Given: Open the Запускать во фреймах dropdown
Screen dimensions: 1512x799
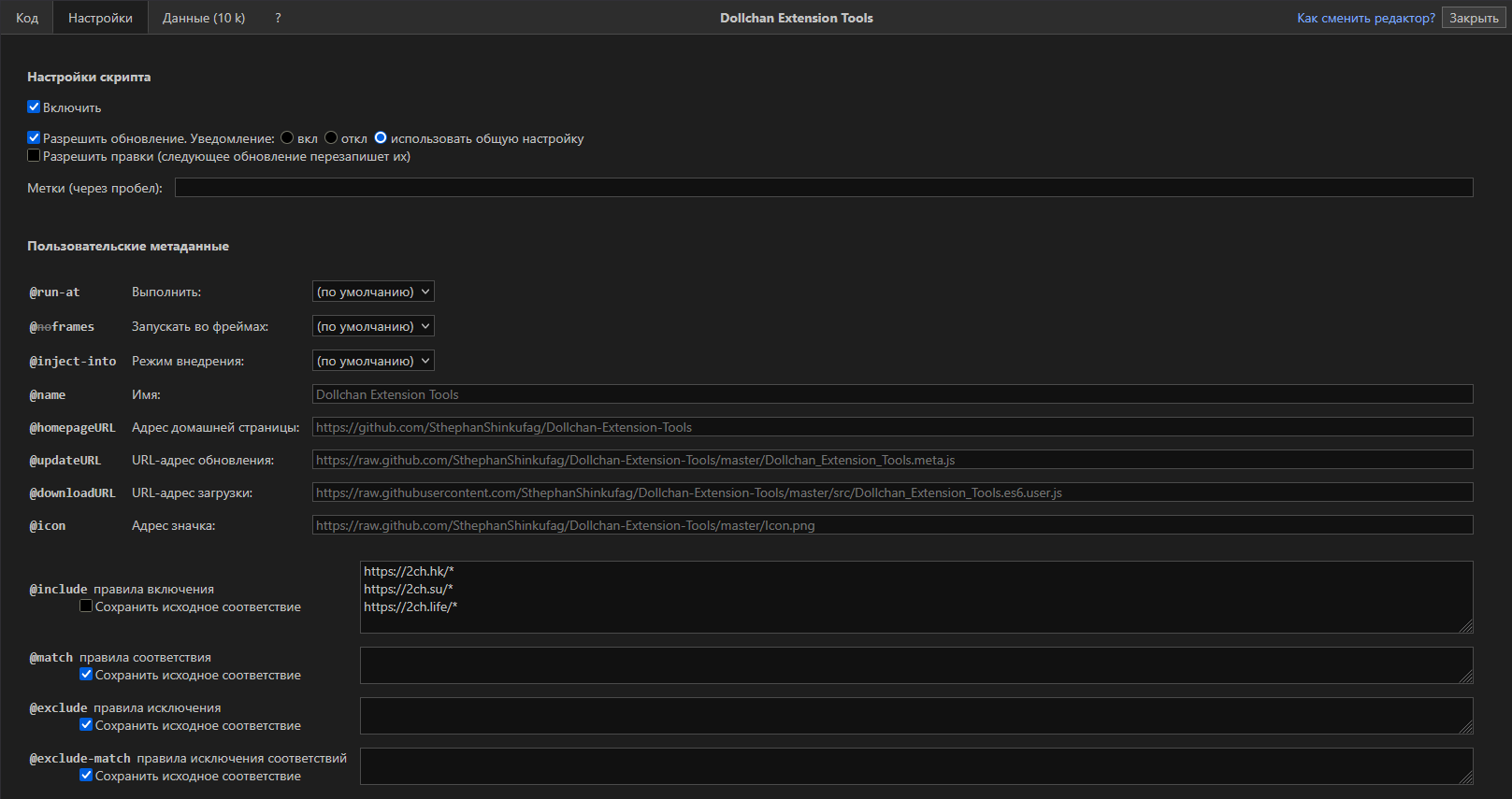Looking at the screenshot, I should [x=373, y=326].
